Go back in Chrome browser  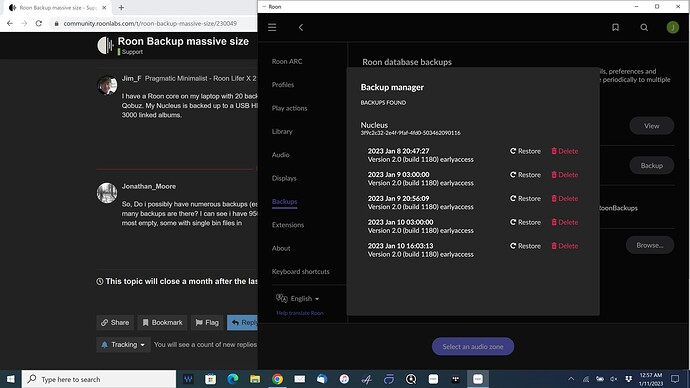(x=10, y=23)
